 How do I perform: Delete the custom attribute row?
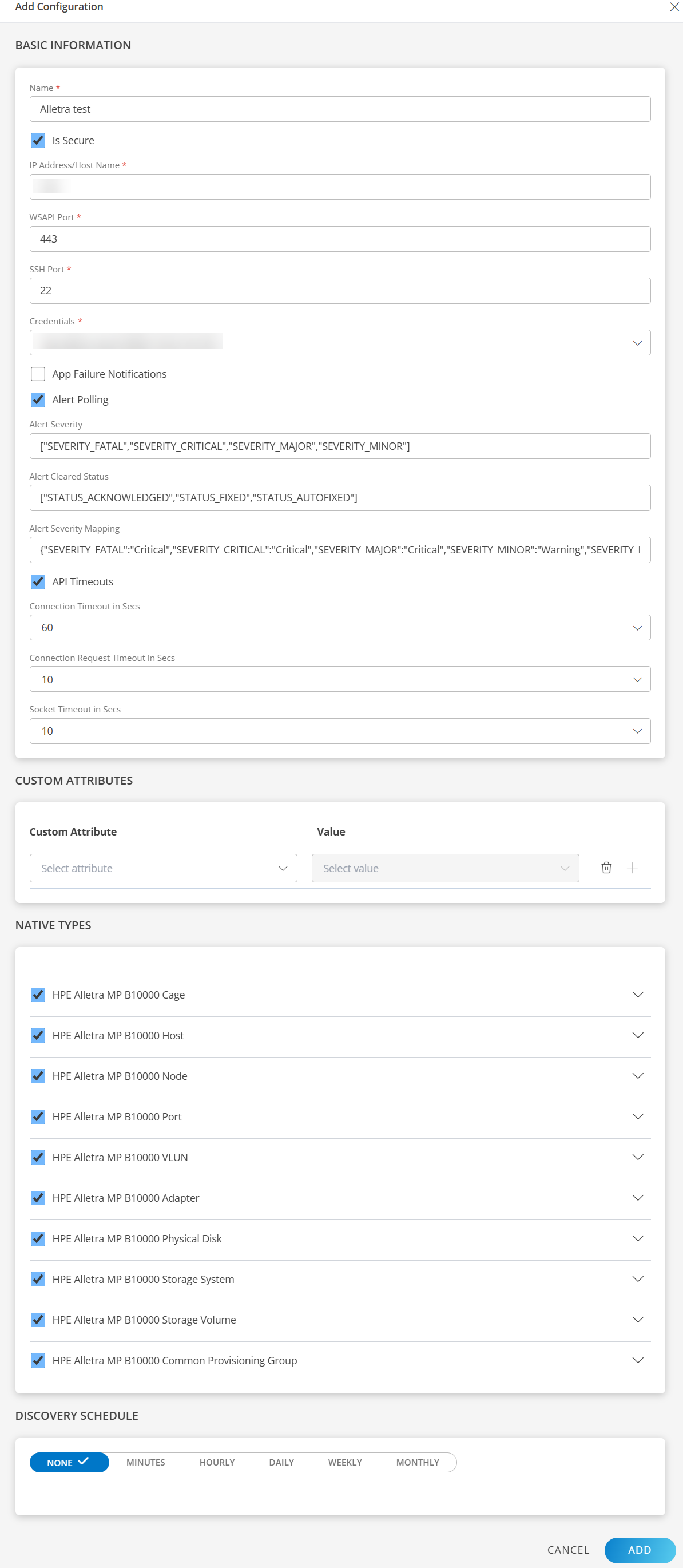click(x=606, y=868)
